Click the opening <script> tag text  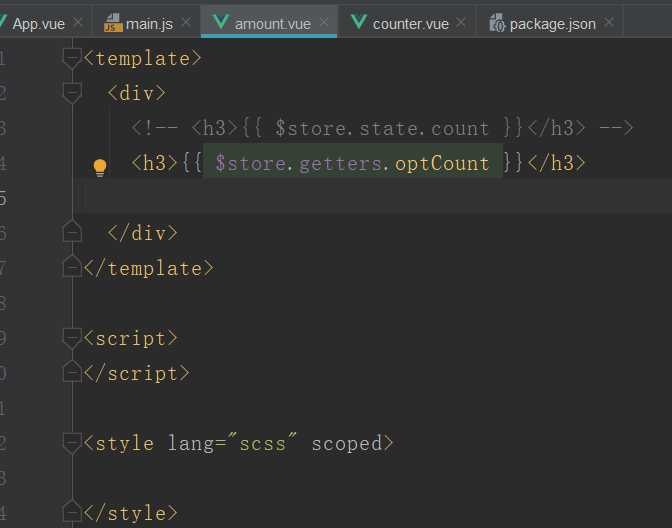point(131,339)
